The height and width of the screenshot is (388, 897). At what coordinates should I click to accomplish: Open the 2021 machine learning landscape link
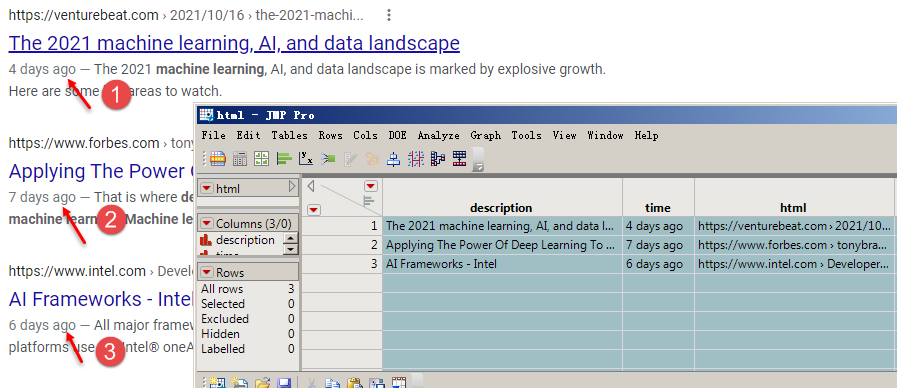tap(234, 43)
